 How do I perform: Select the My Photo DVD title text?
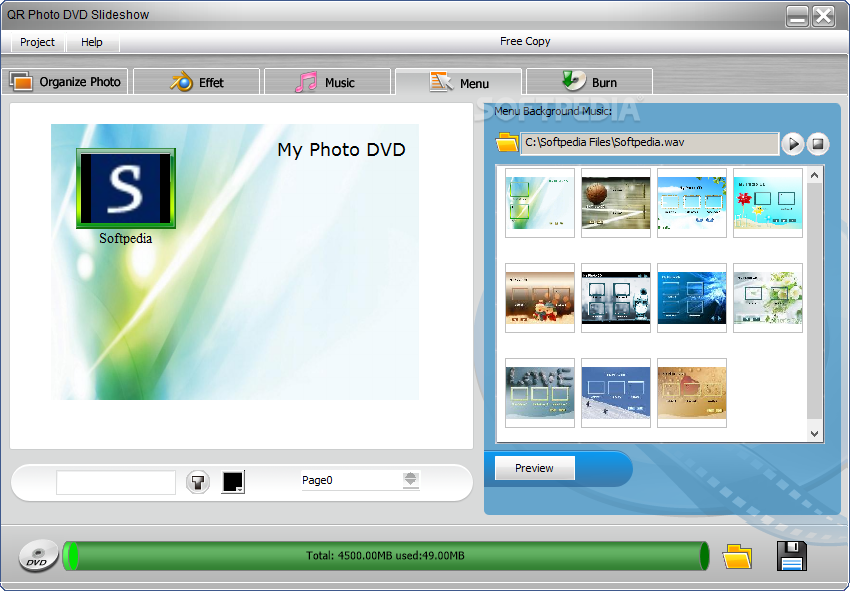(342, 150)
